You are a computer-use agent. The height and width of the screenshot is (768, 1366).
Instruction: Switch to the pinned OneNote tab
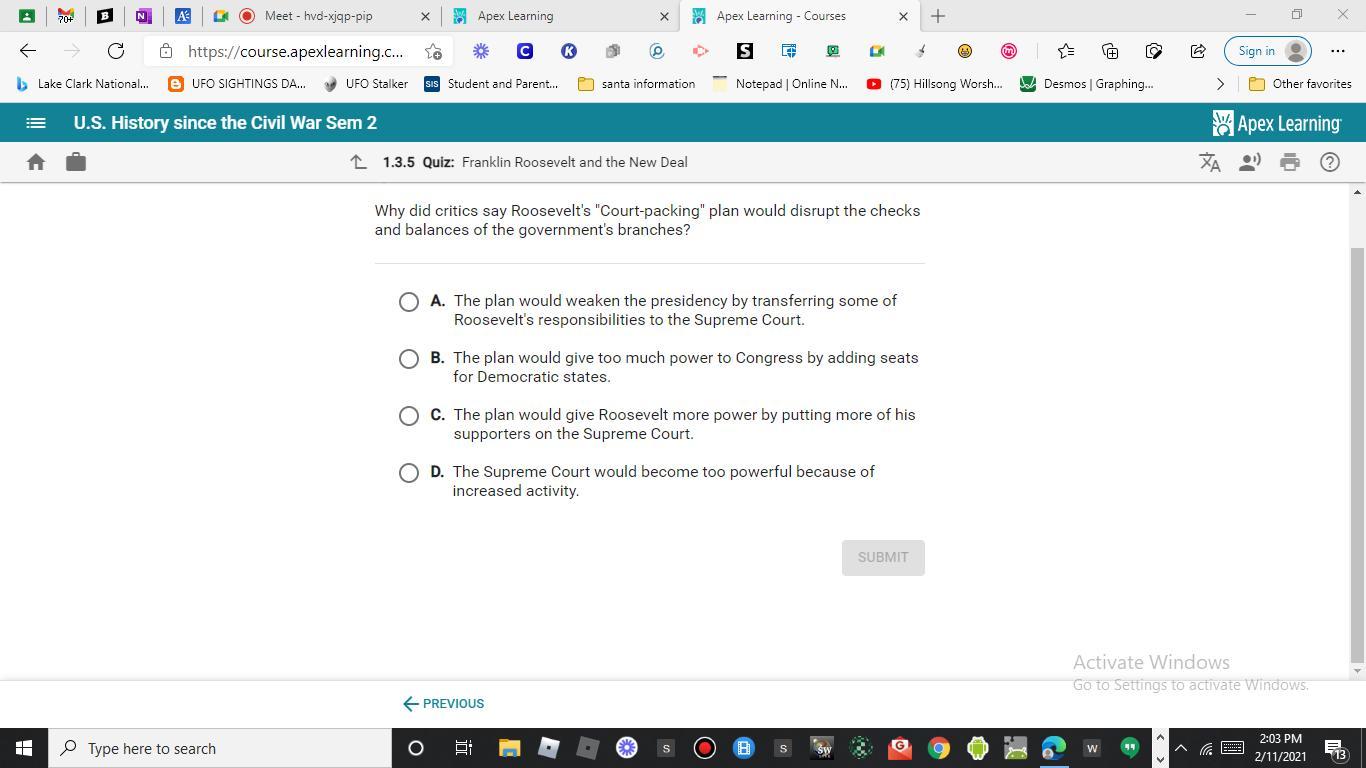coord(143,16)
